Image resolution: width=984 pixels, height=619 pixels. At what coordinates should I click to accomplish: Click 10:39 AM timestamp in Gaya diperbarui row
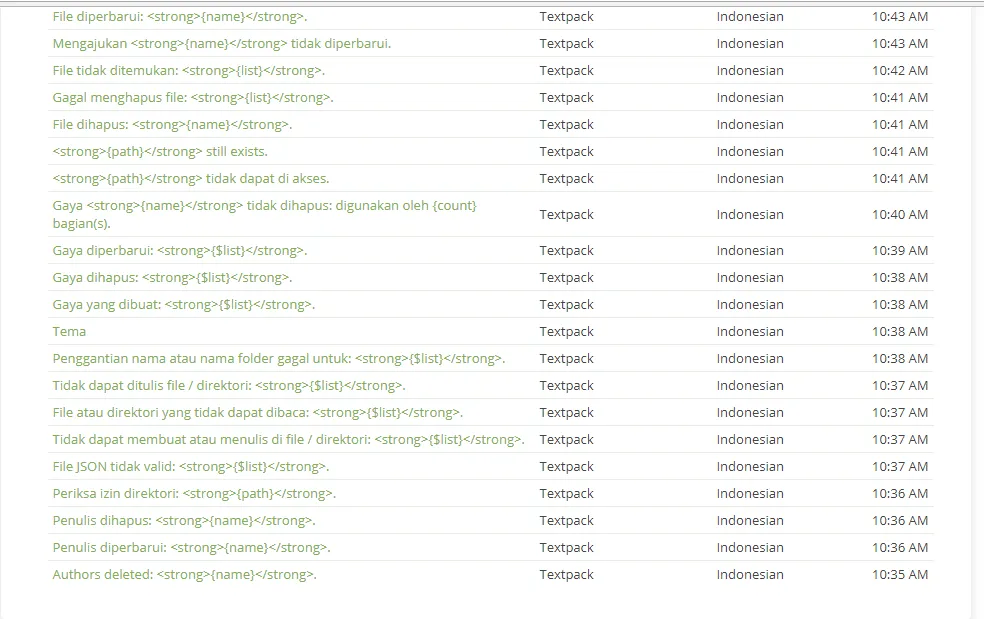(900, 251)
